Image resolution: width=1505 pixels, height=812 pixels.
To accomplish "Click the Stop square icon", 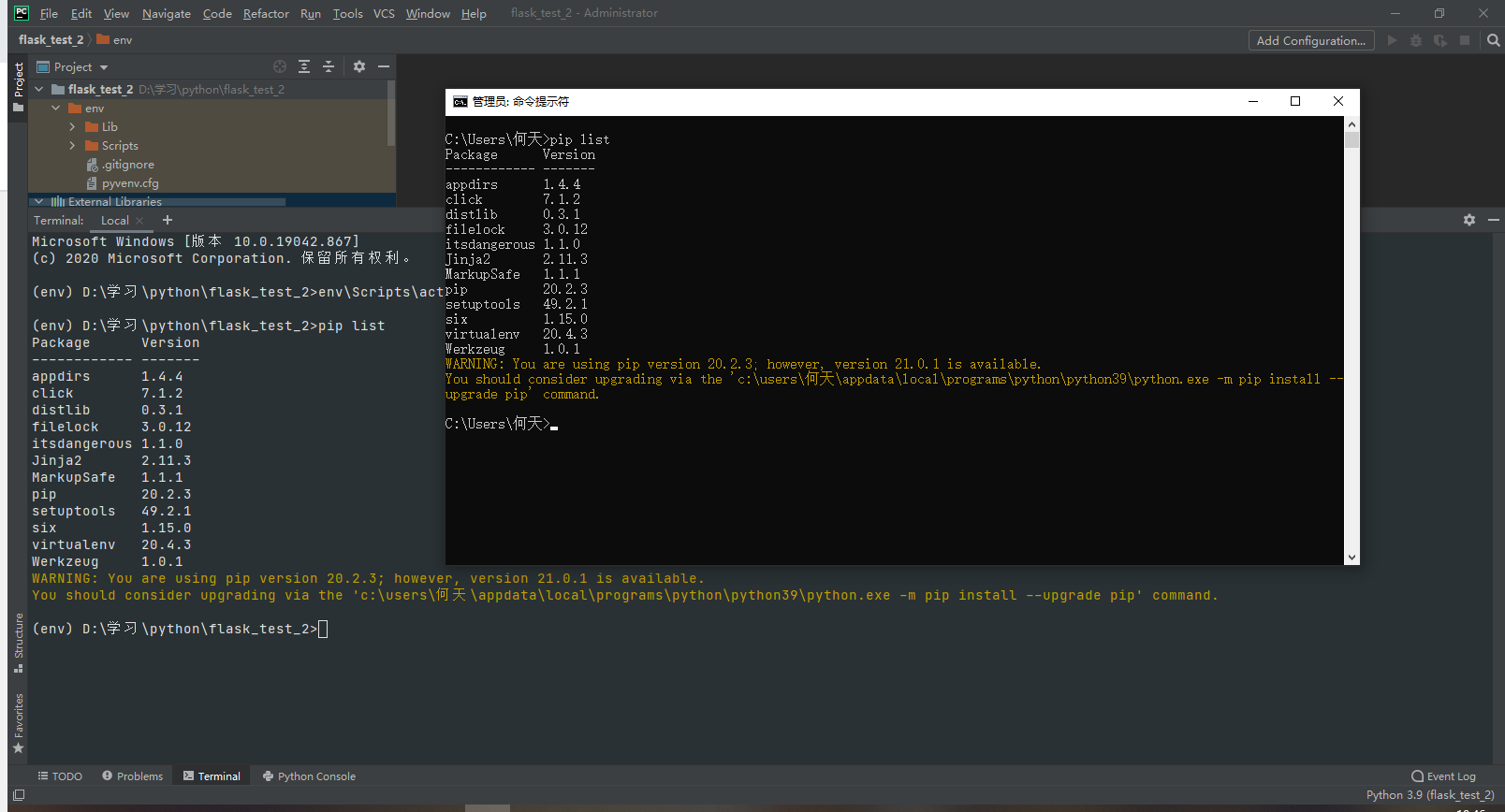I will click(x=1465, y=40).
